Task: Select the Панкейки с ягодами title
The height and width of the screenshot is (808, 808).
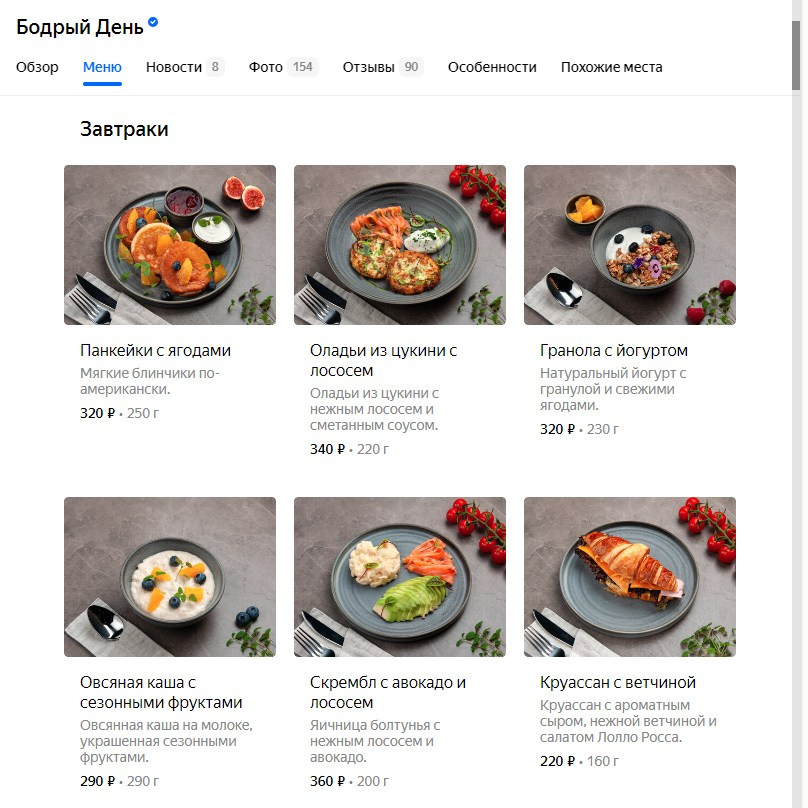Action: click(155, 350)
